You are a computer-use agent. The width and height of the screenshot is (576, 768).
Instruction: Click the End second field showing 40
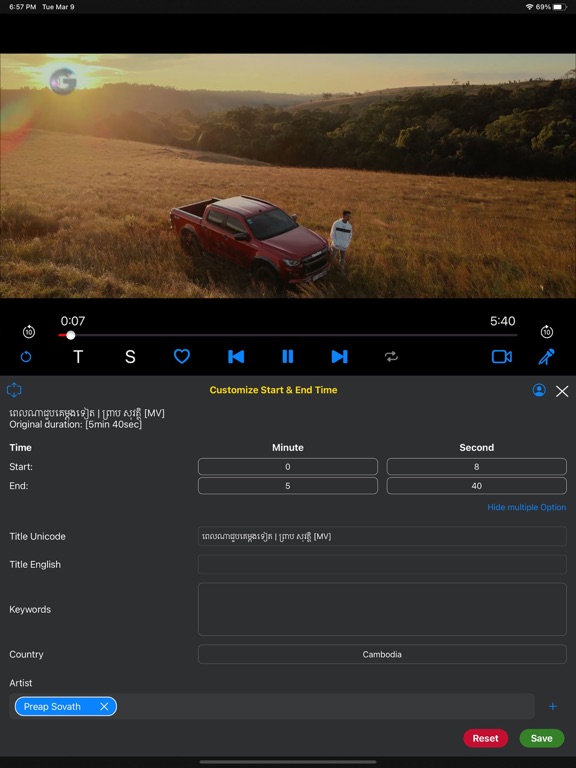[x=477, y=486]
